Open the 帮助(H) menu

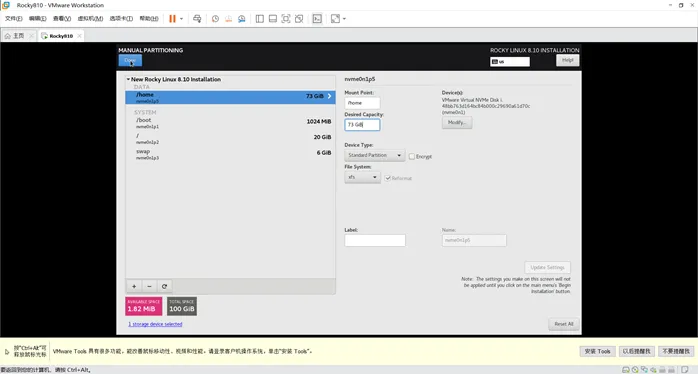point(149,19)
